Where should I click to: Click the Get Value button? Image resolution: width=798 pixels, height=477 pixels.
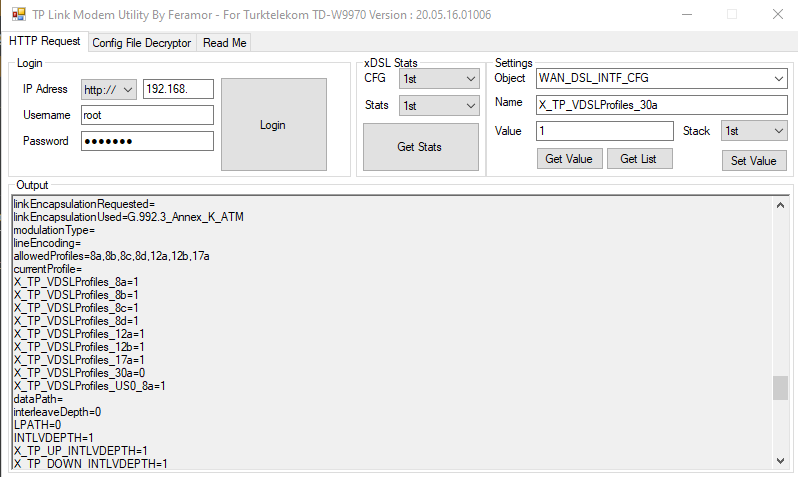(x=569, y=159)
